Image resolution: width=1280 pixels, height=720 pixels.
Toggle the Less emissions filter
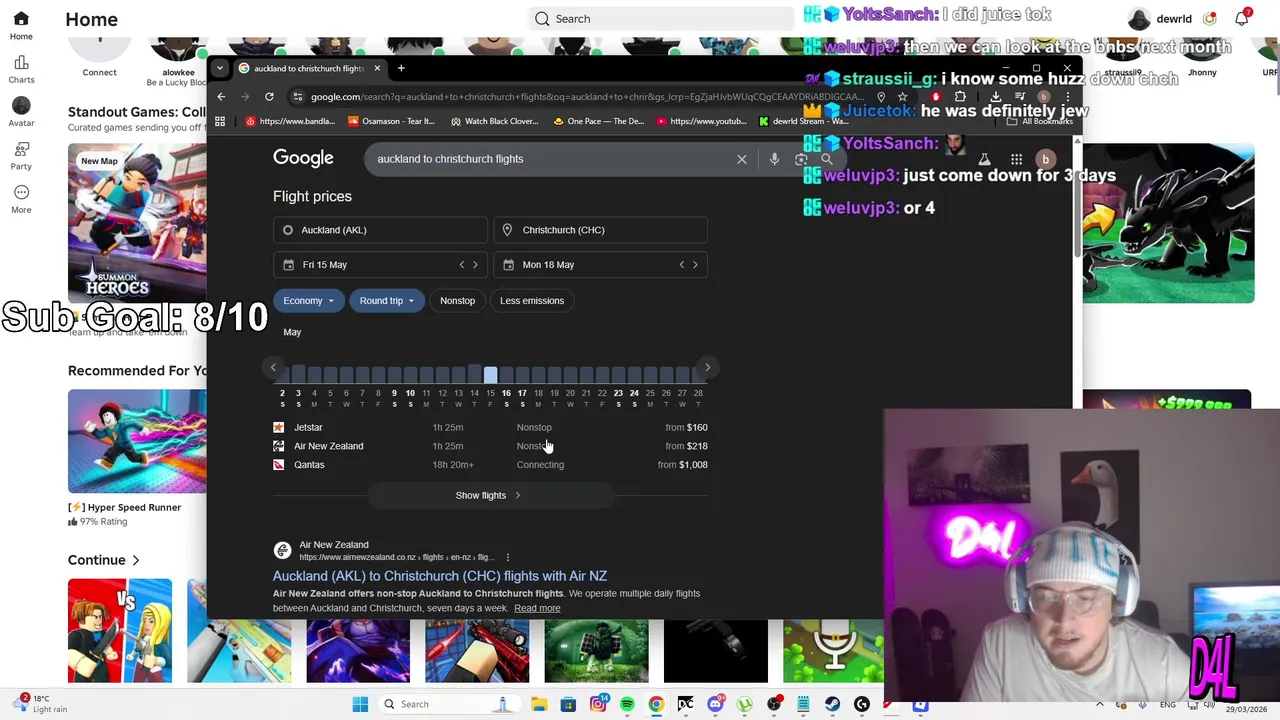(532, 301)
